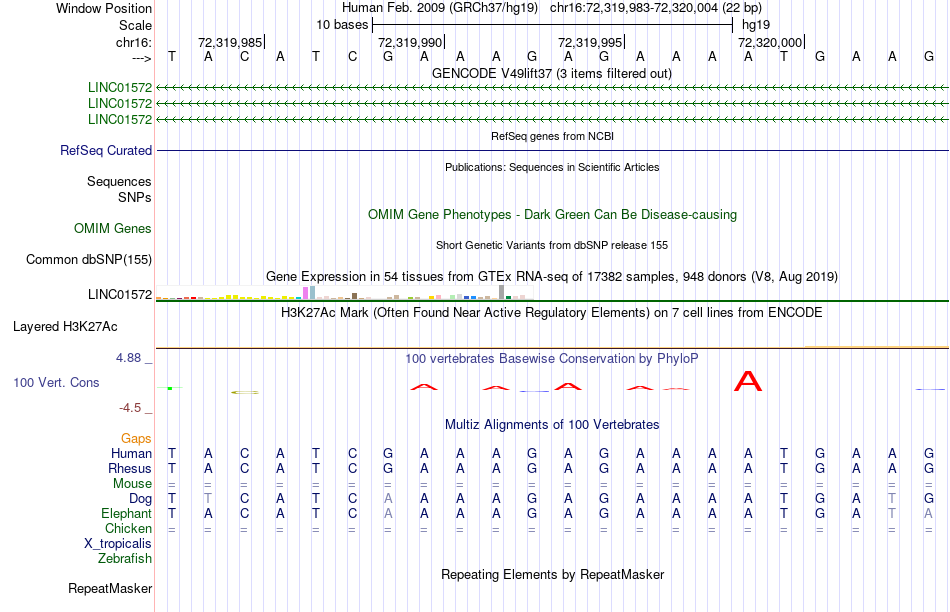Open 100 vertebrates Basewise Conservation by PhyloP title

[552, 359]
